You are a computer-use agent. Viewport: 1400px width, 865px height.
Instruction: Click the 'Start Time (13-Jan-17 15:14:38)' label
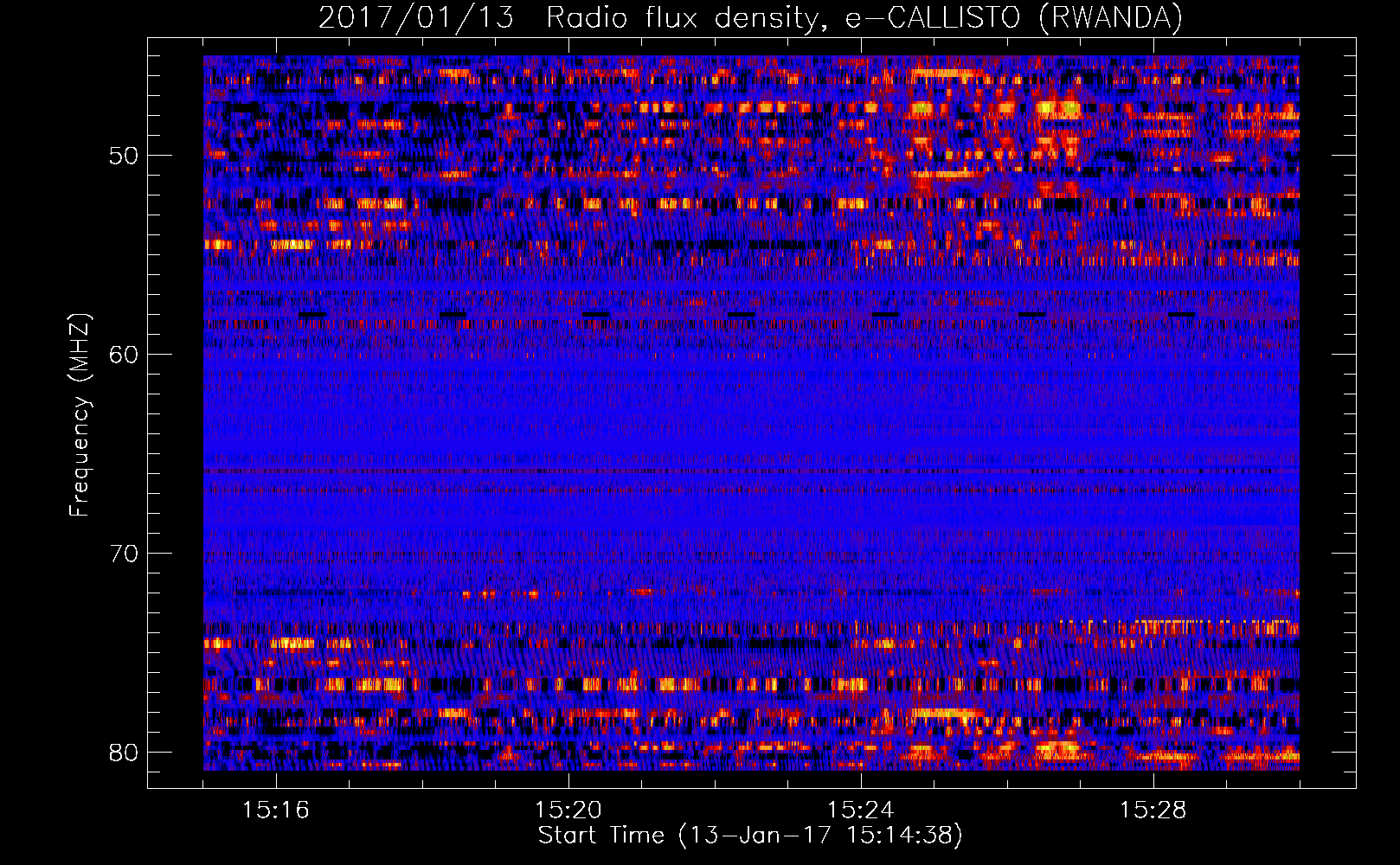click(x=750, y=836)
